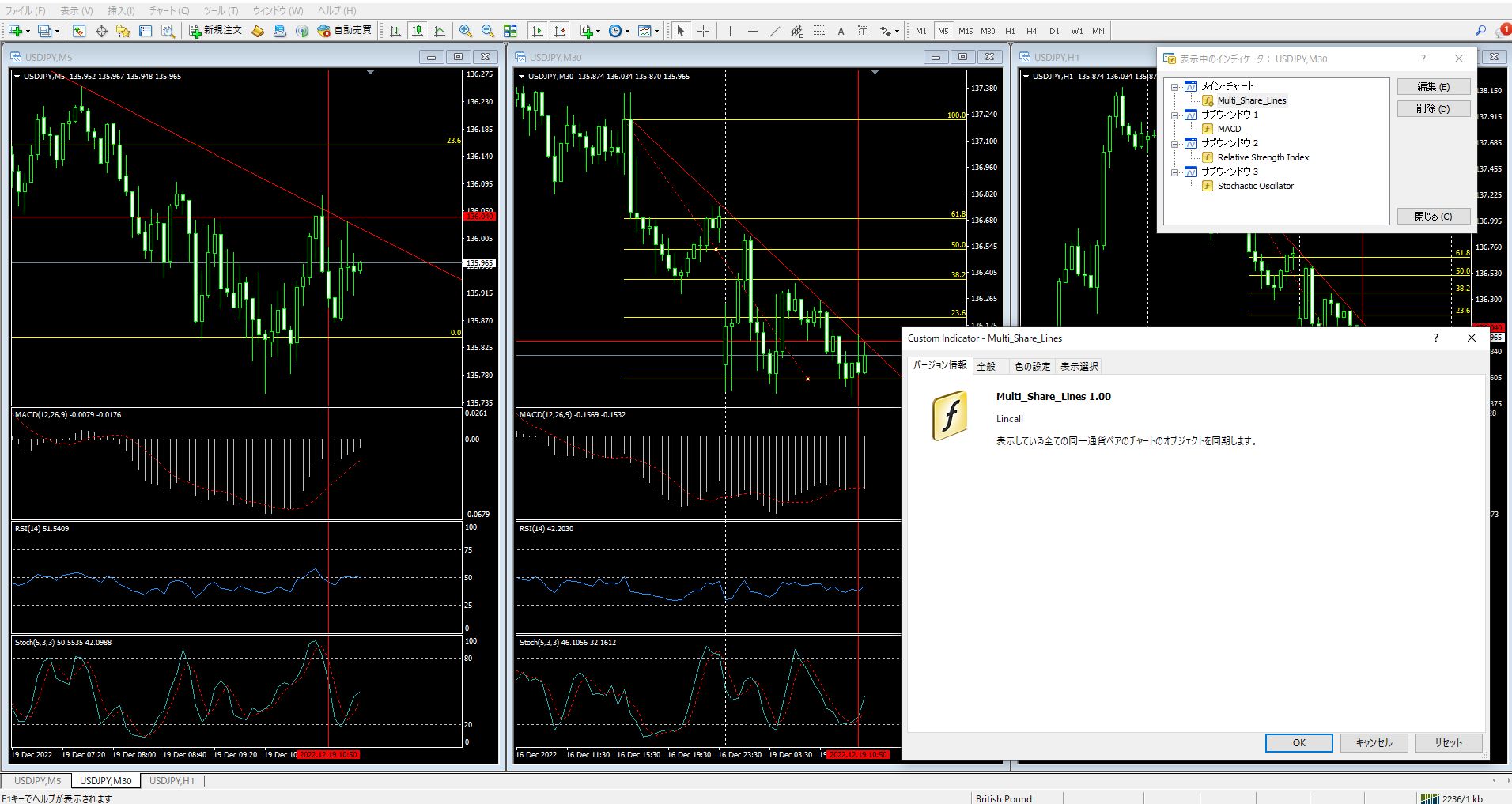Click the Zoom Out magnifier icon
The width and height of the screenshot is (1512, 804).
click(x=488, y=31)
